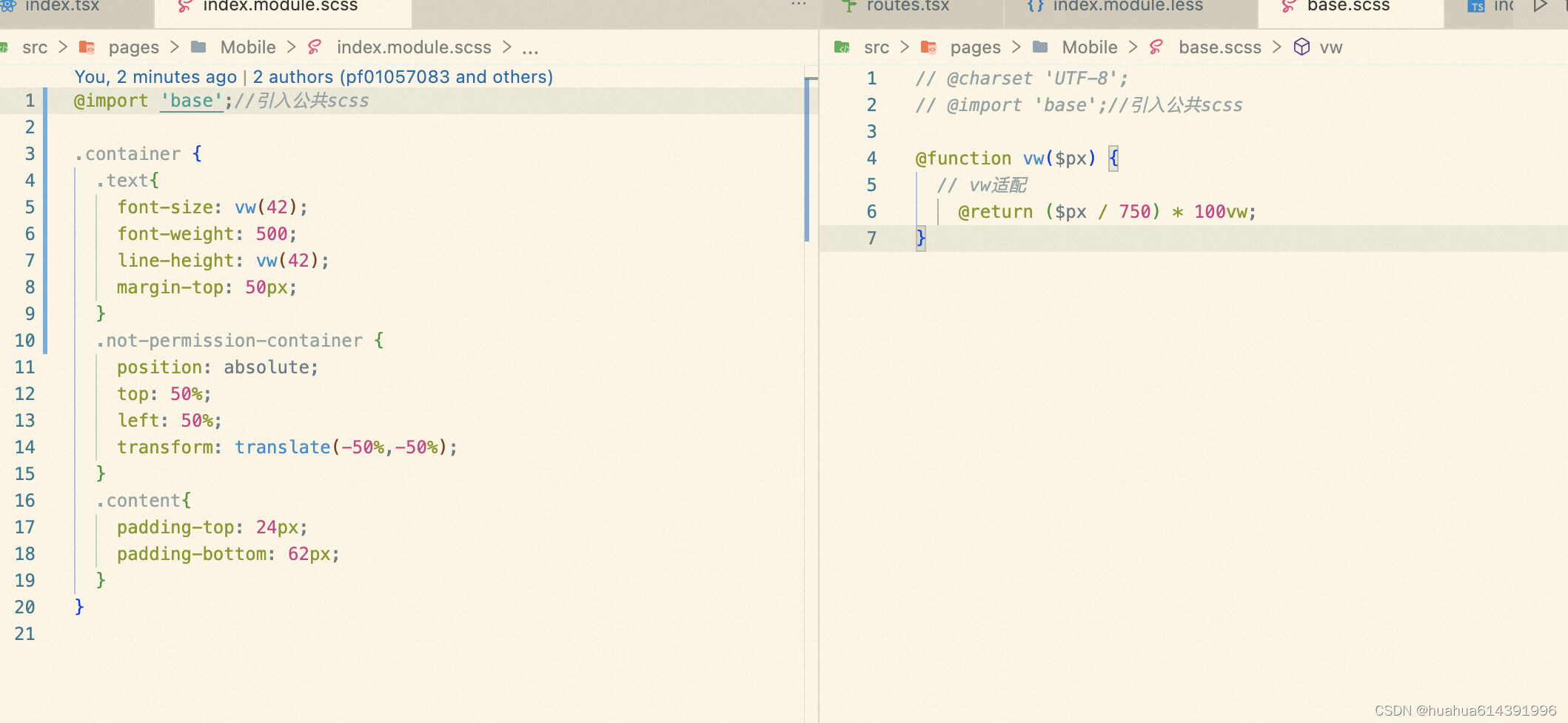Click 'position' on line 11
The width and height of the screenshot is (1568, 723).
point(159,367)
